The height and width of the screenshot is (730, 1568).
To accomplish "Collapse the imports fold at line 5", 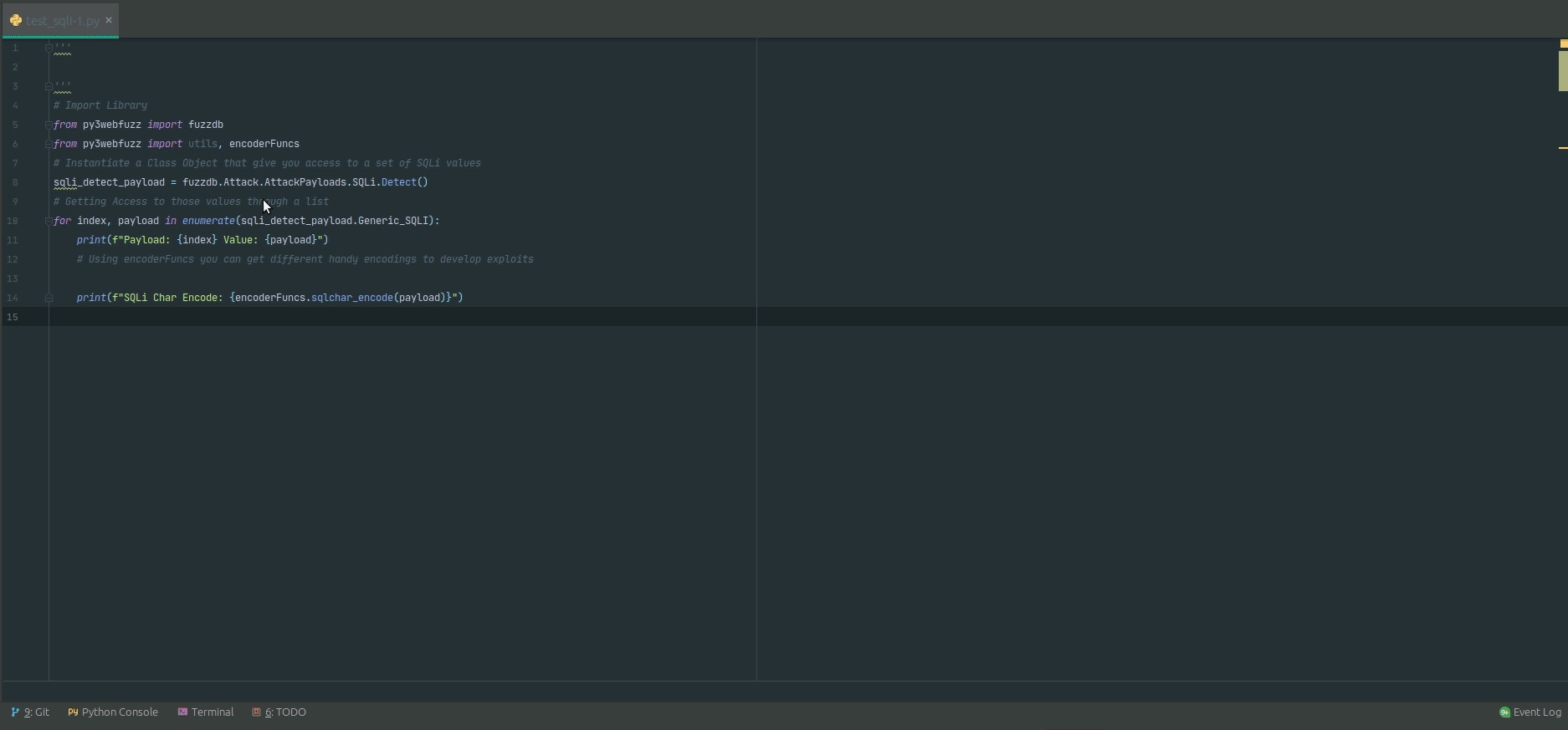I will (x=49, y=125).
